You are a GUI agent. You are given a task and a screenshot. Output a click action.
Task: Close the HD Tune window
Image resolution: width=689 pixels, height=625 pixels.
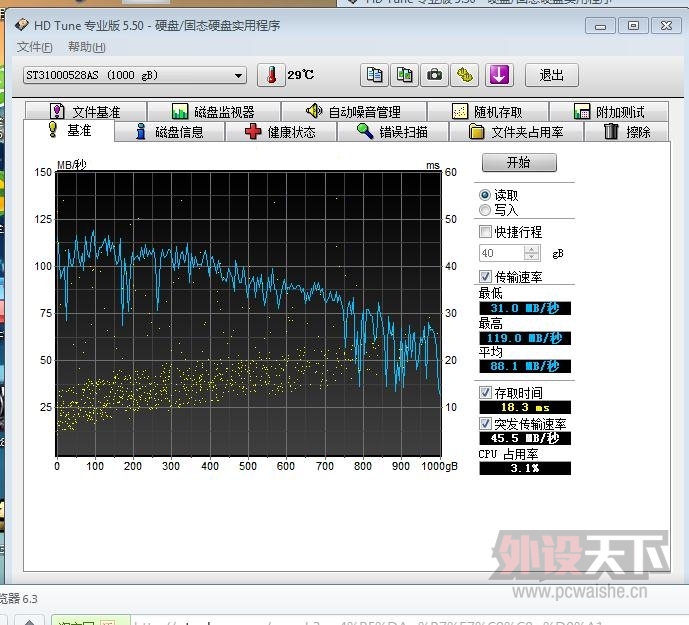tap(666, 26)
